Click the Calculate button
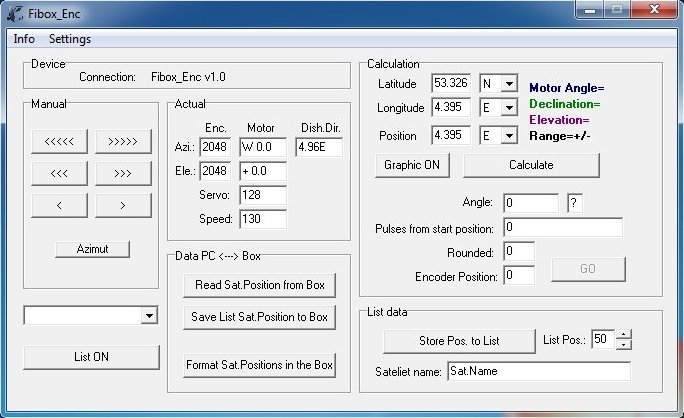 [531, 164]
